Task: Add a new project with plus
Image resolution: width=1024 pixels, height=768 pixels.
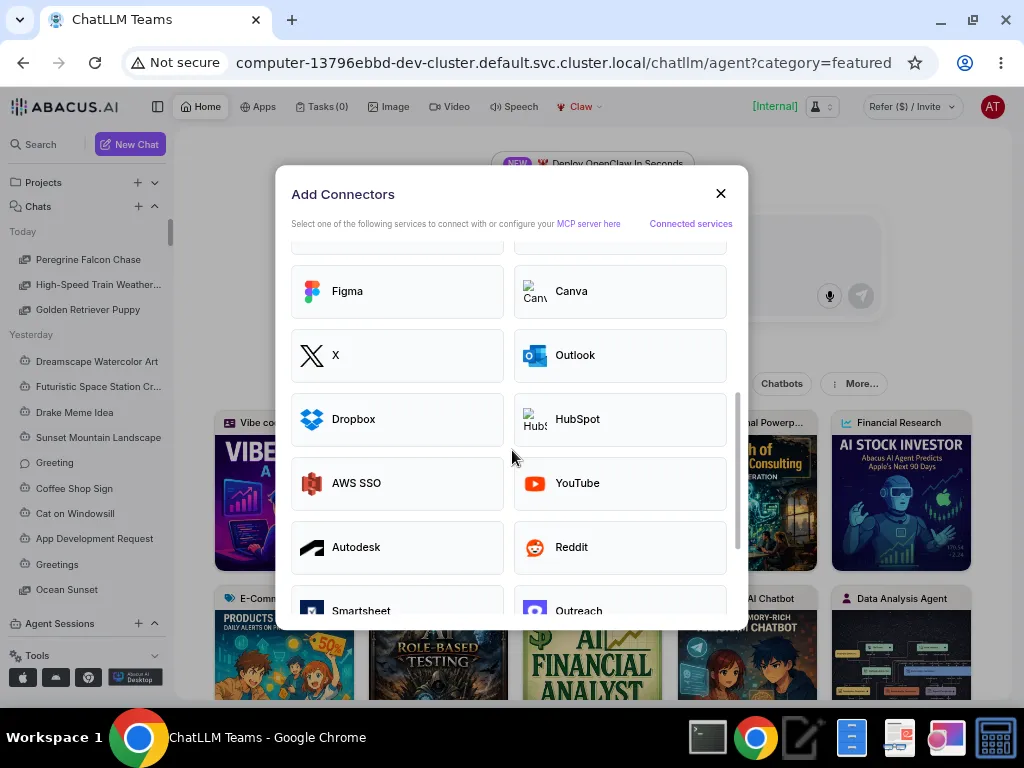Action: (138, 183)
